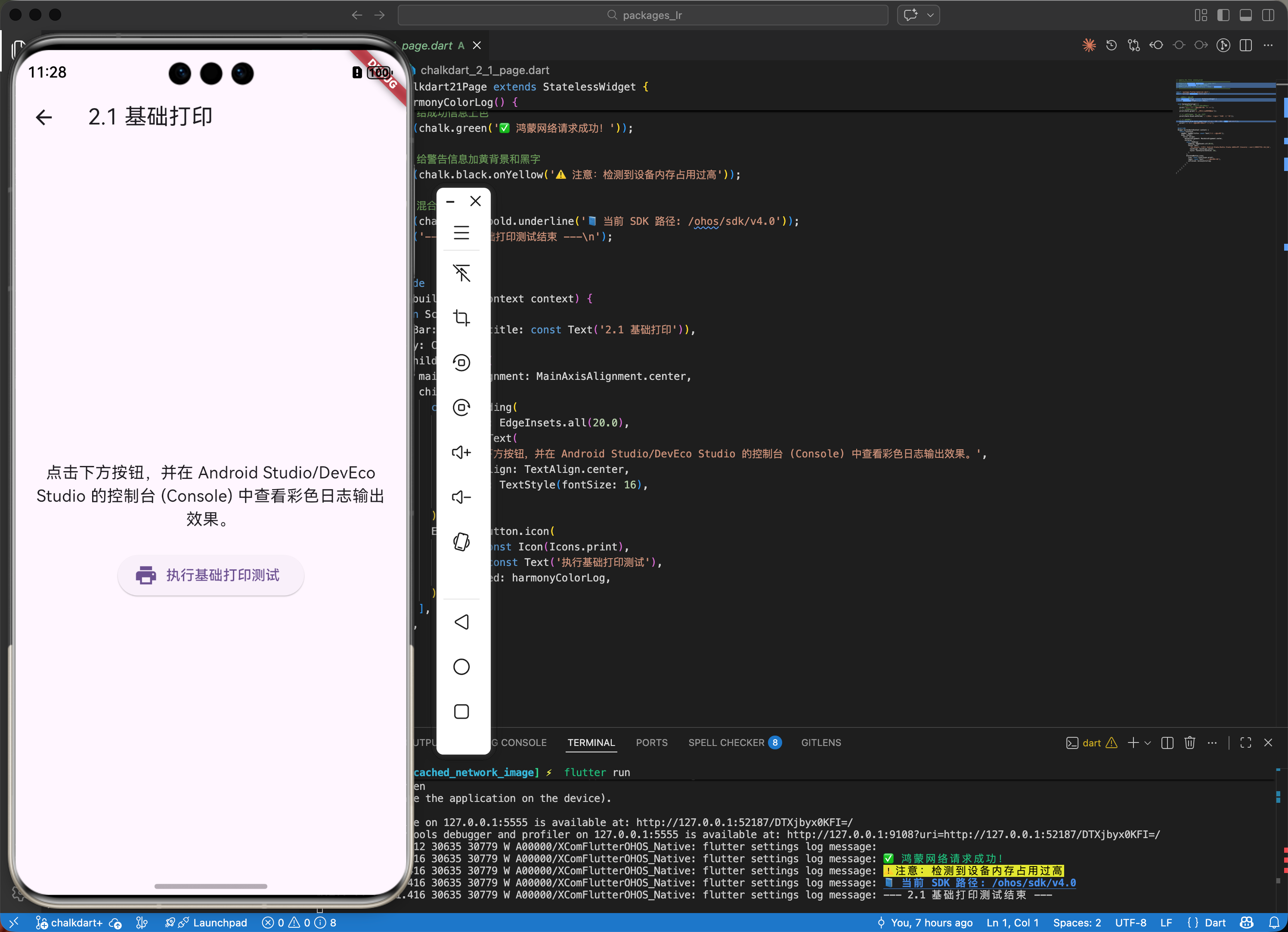Click the packages_lr search field
This screenshot has width=1288, height=932.
pyautogui.click(x=643, y=16)
